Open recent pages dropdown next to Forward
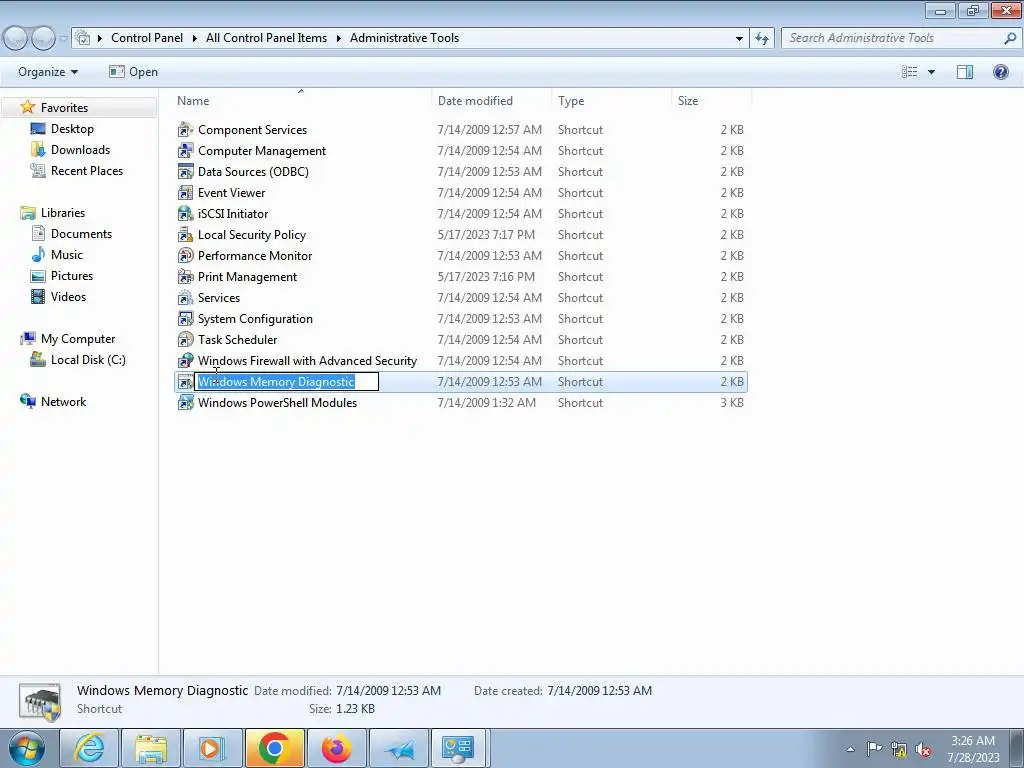Screen dimensions: 1024x768 click(63, 39)
